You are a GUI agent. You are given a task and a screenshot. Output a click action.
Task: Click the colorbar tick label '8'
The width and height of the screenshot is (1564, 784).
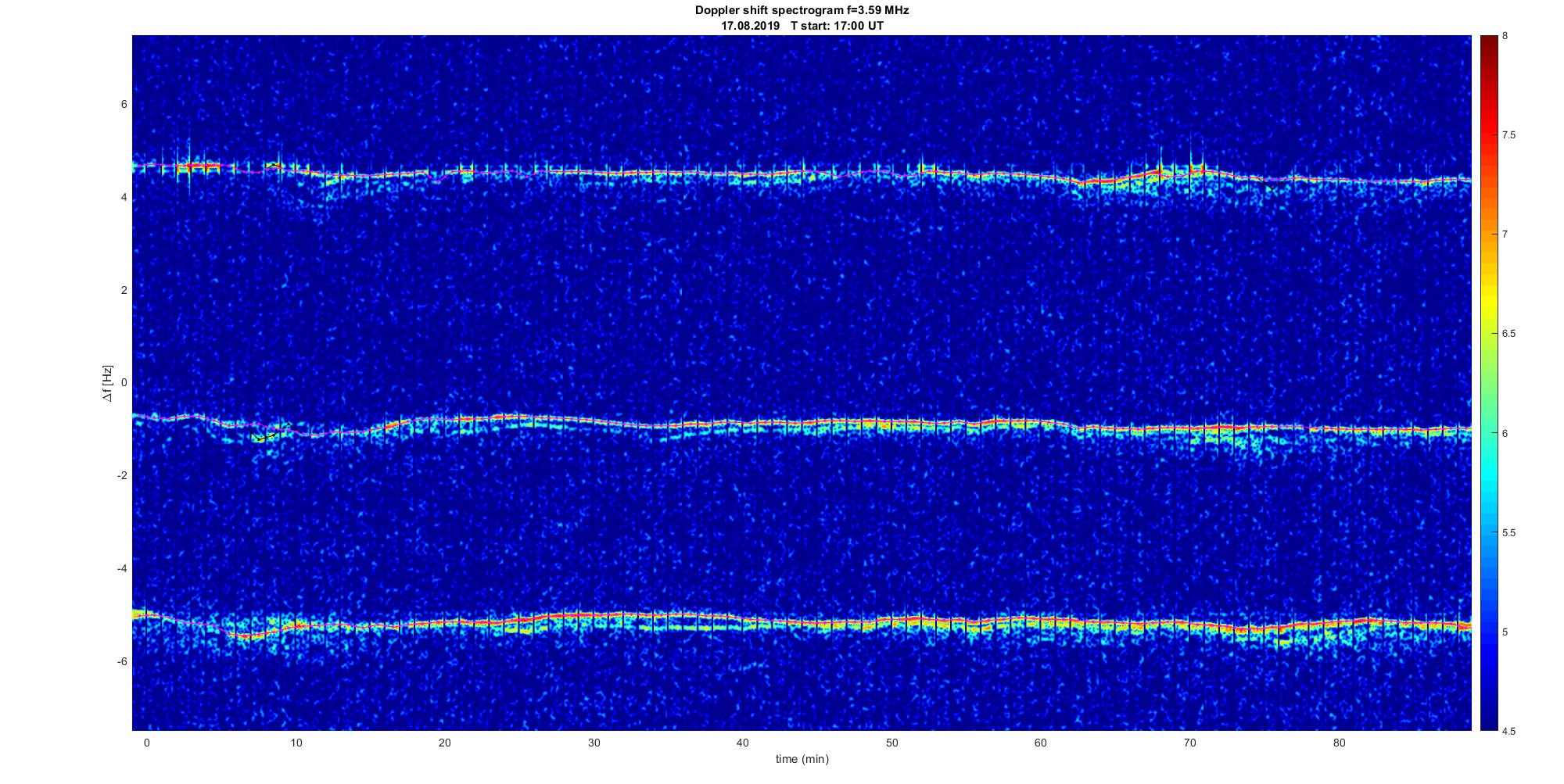pos(1505,36)
